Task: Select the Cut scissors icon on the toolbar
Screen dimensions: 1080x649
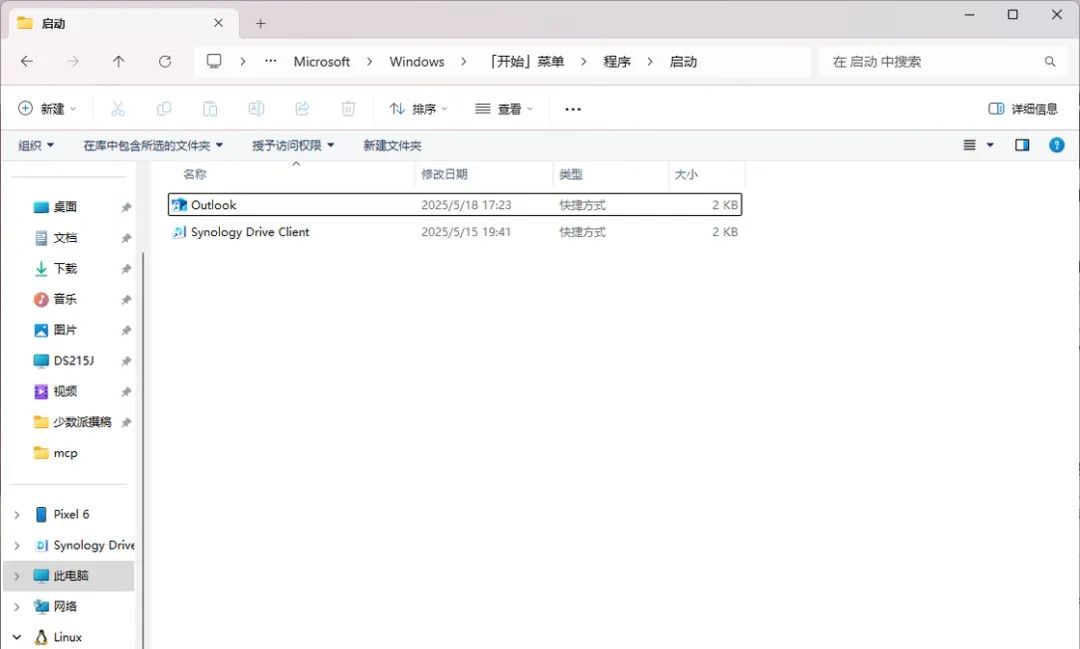Action: (117, 108)
